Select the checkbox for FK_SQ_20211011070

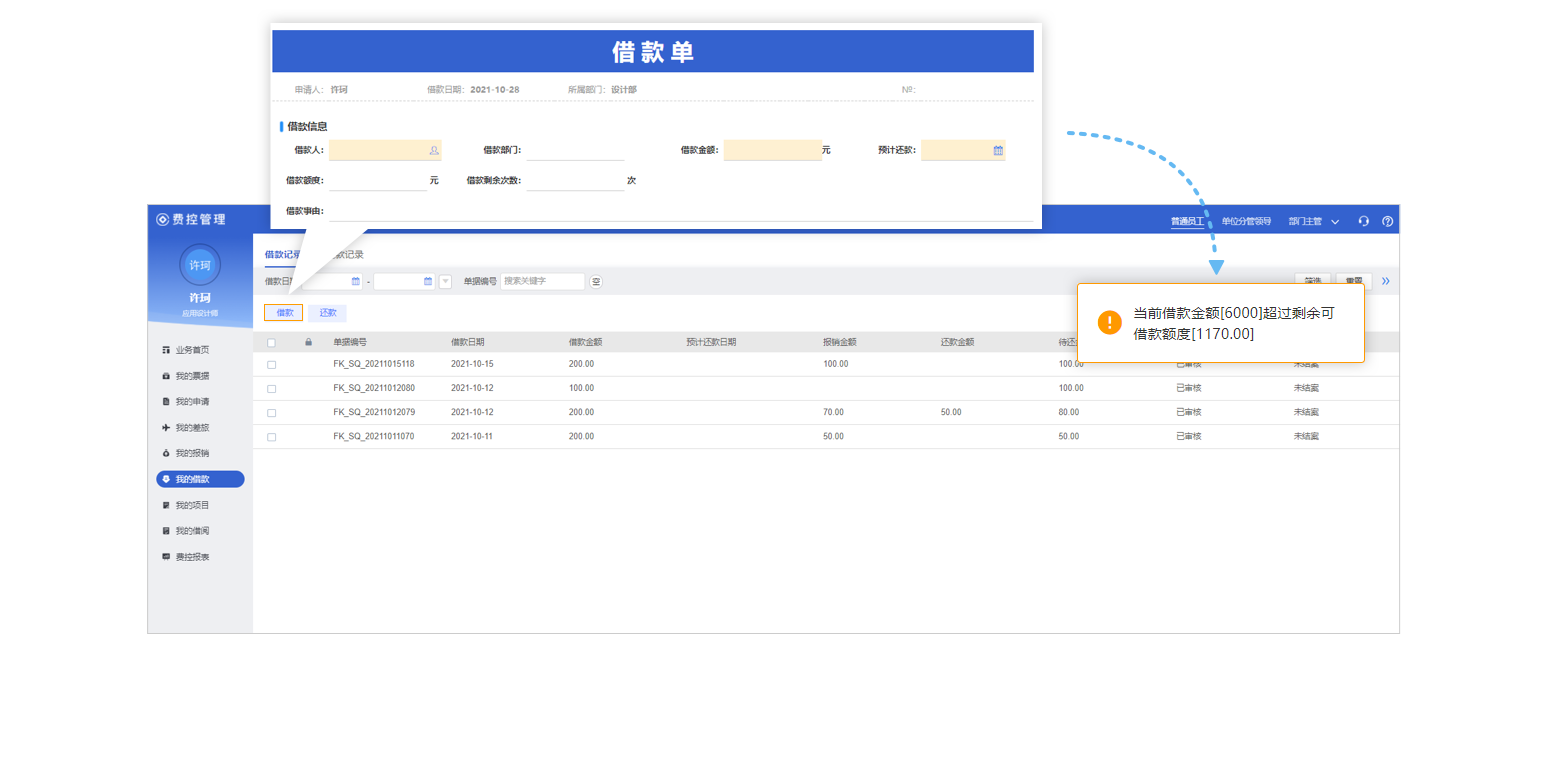pos(271,437)
